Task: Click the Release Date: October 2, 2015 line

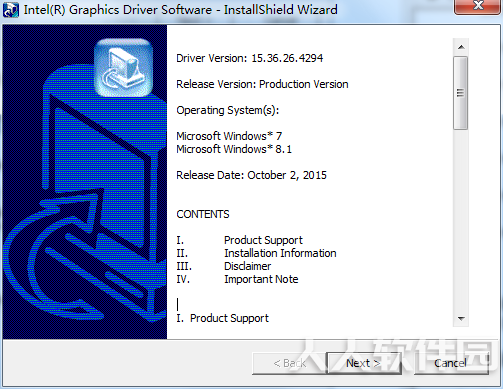Action: click(251, 175)
